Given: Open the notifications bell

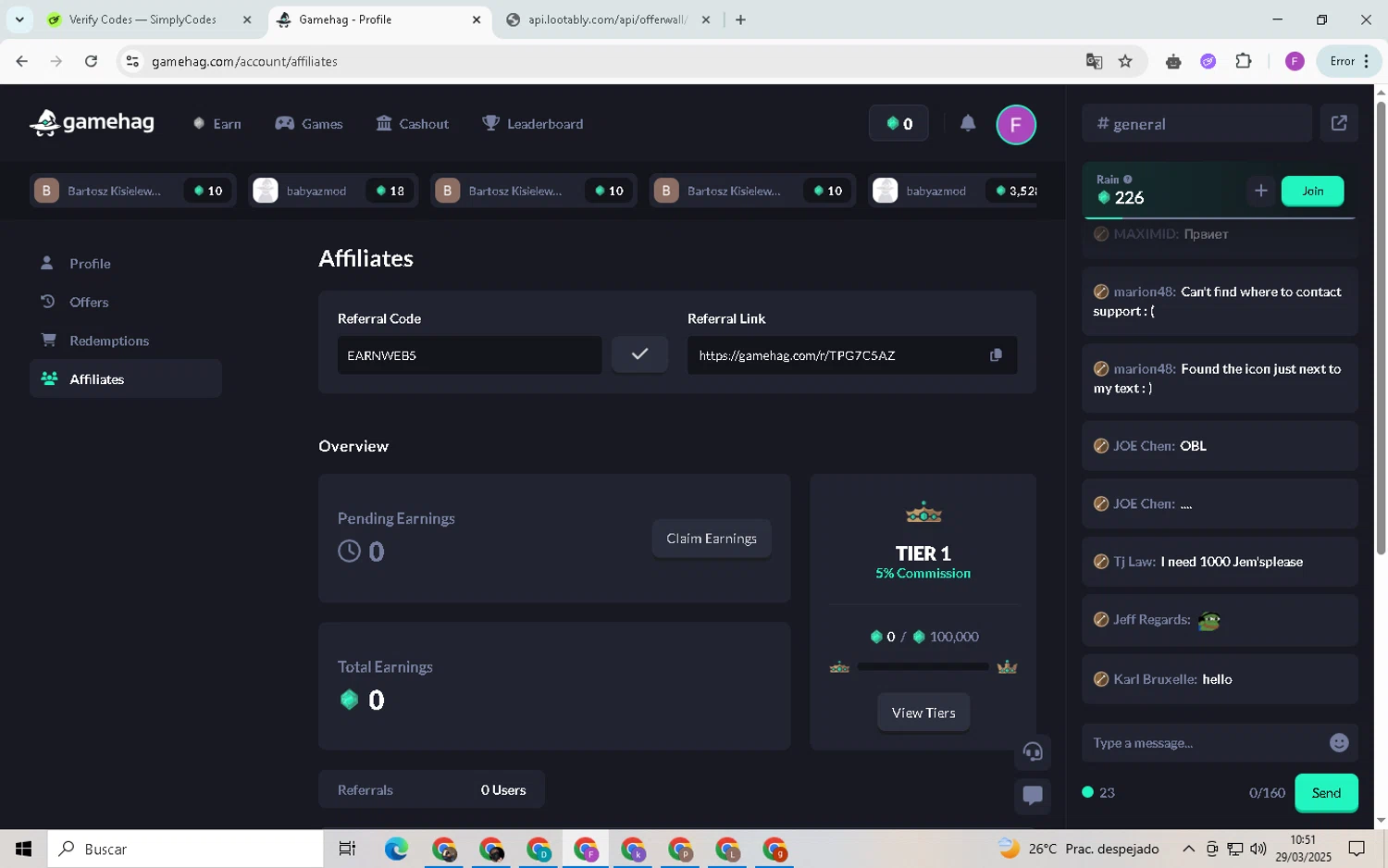Looking at the screenshot, I should point(968,123).
